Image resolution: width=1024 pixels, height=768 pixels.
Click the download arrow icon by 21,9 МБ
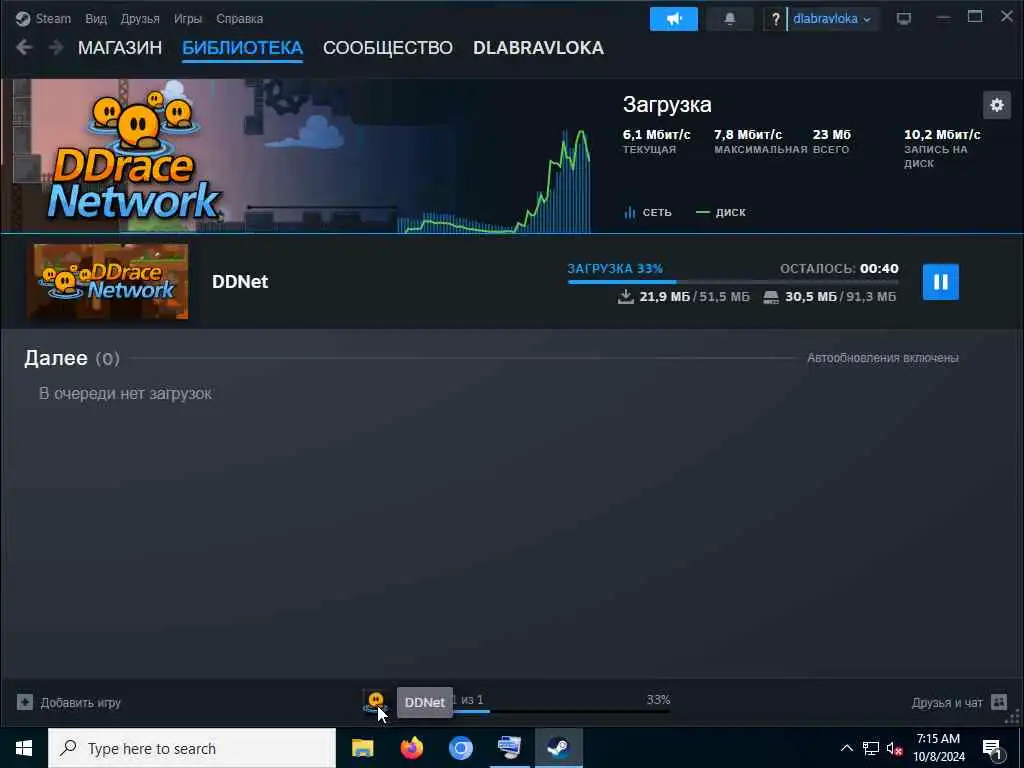(626, 296)
